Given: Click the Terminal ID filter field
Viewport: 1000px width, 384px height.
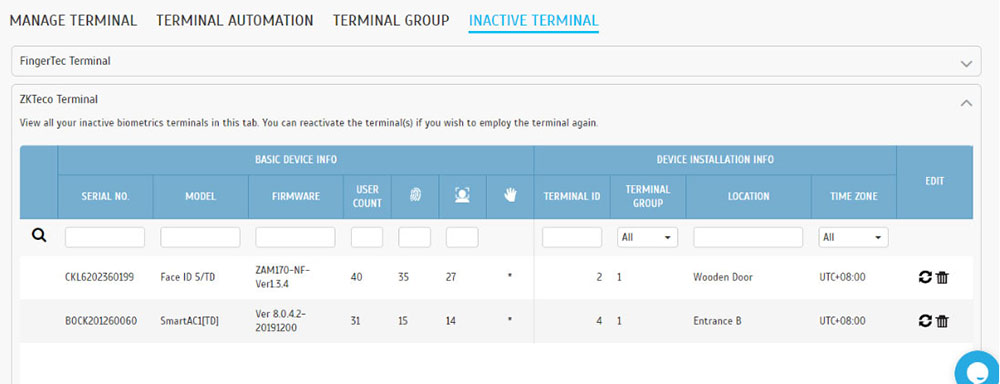Looking at the screenshot, I should tap(572, 237).
